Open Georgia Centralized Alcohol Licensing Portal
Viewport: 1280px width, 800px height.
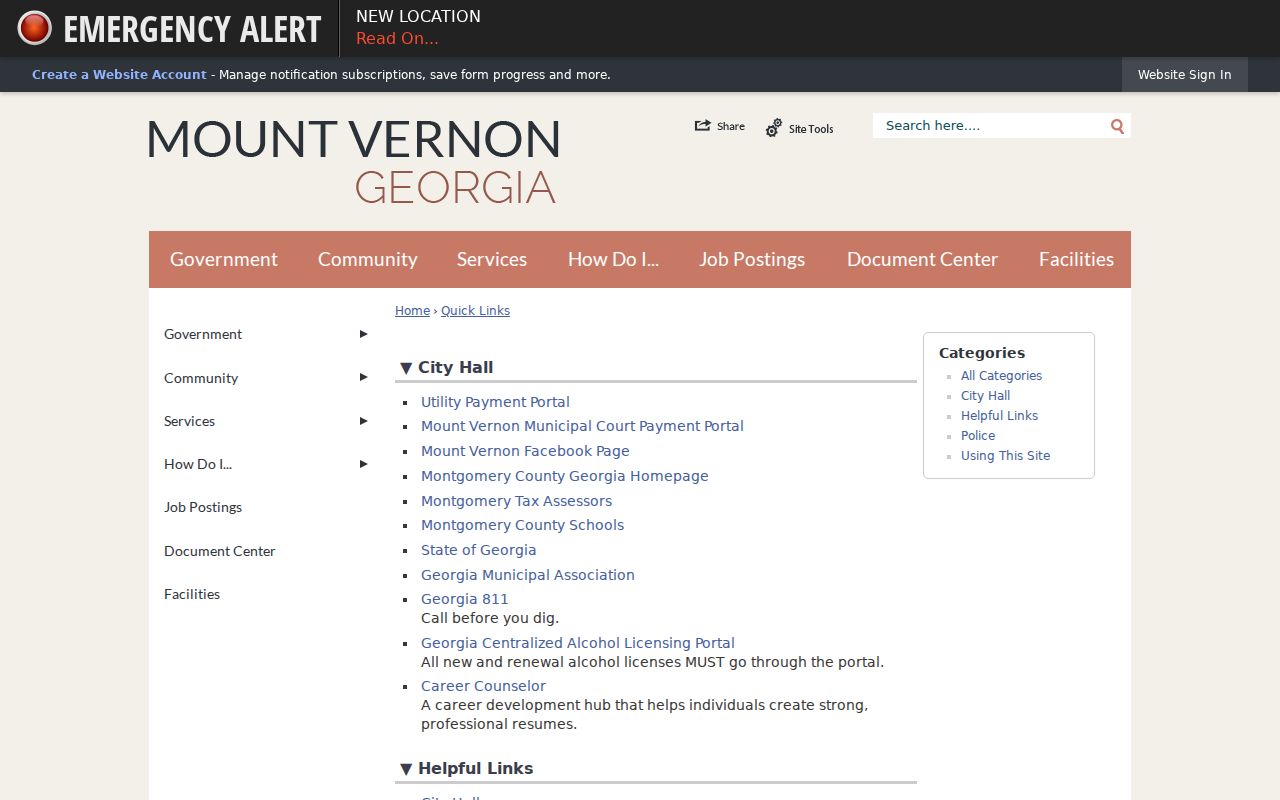(x=577, y=643)
